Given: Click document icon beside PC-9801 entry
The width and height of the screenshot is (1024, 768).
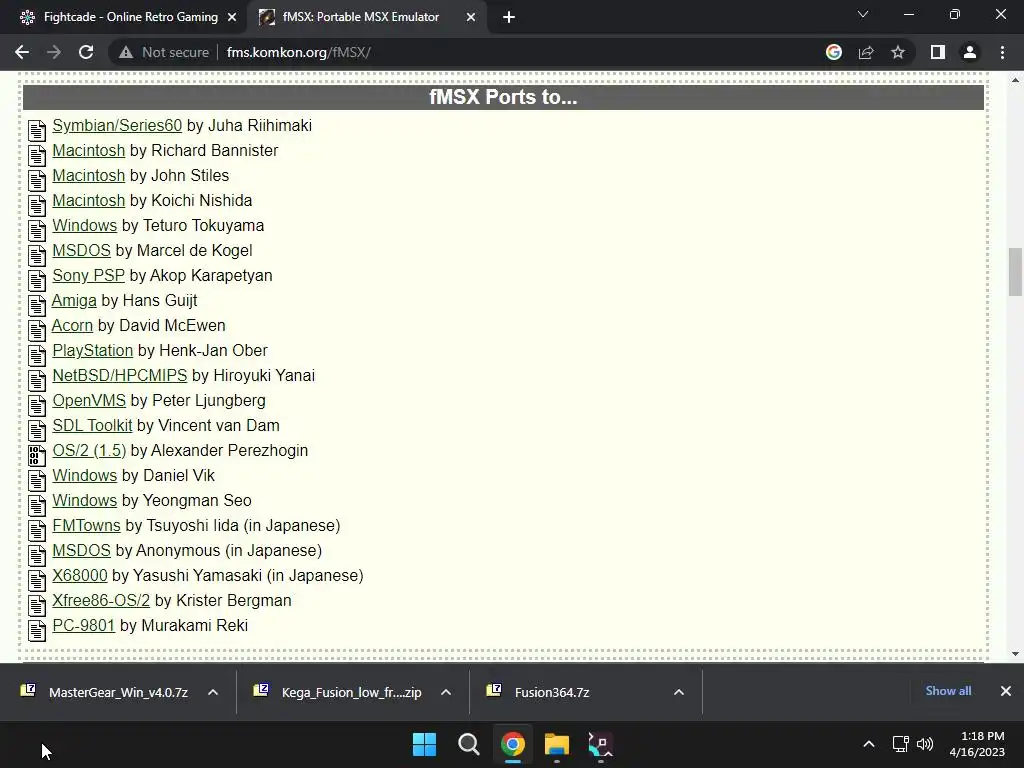Looking at the screenshot, I should 37,630.
